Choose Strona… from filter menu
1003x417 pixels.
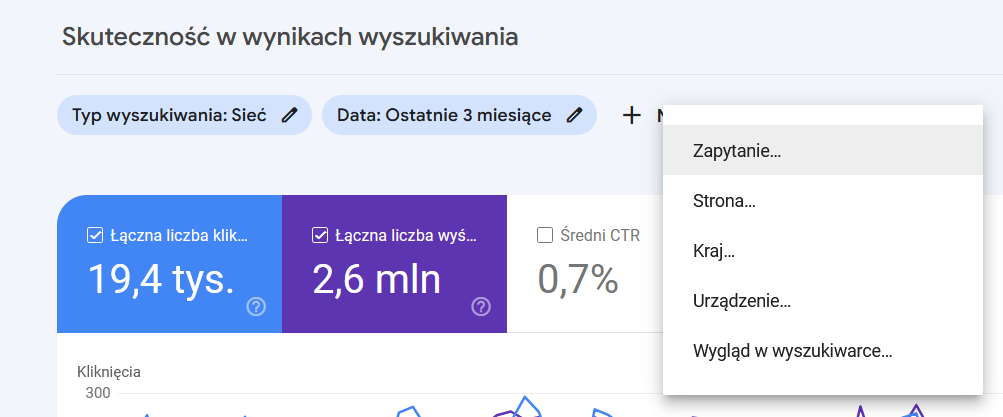click(x=823, y=201)
